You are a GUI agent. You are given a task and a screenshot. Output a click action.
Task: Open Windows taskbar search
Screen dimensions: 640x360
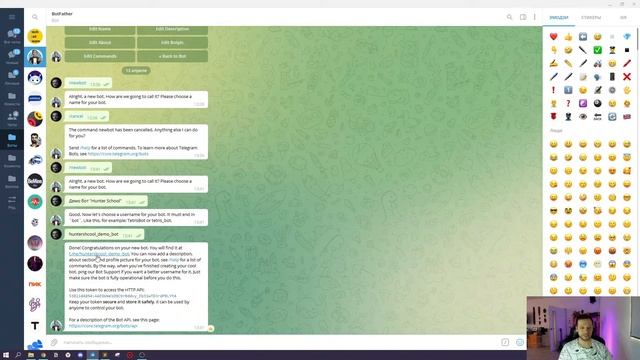[x=18, y=355]
